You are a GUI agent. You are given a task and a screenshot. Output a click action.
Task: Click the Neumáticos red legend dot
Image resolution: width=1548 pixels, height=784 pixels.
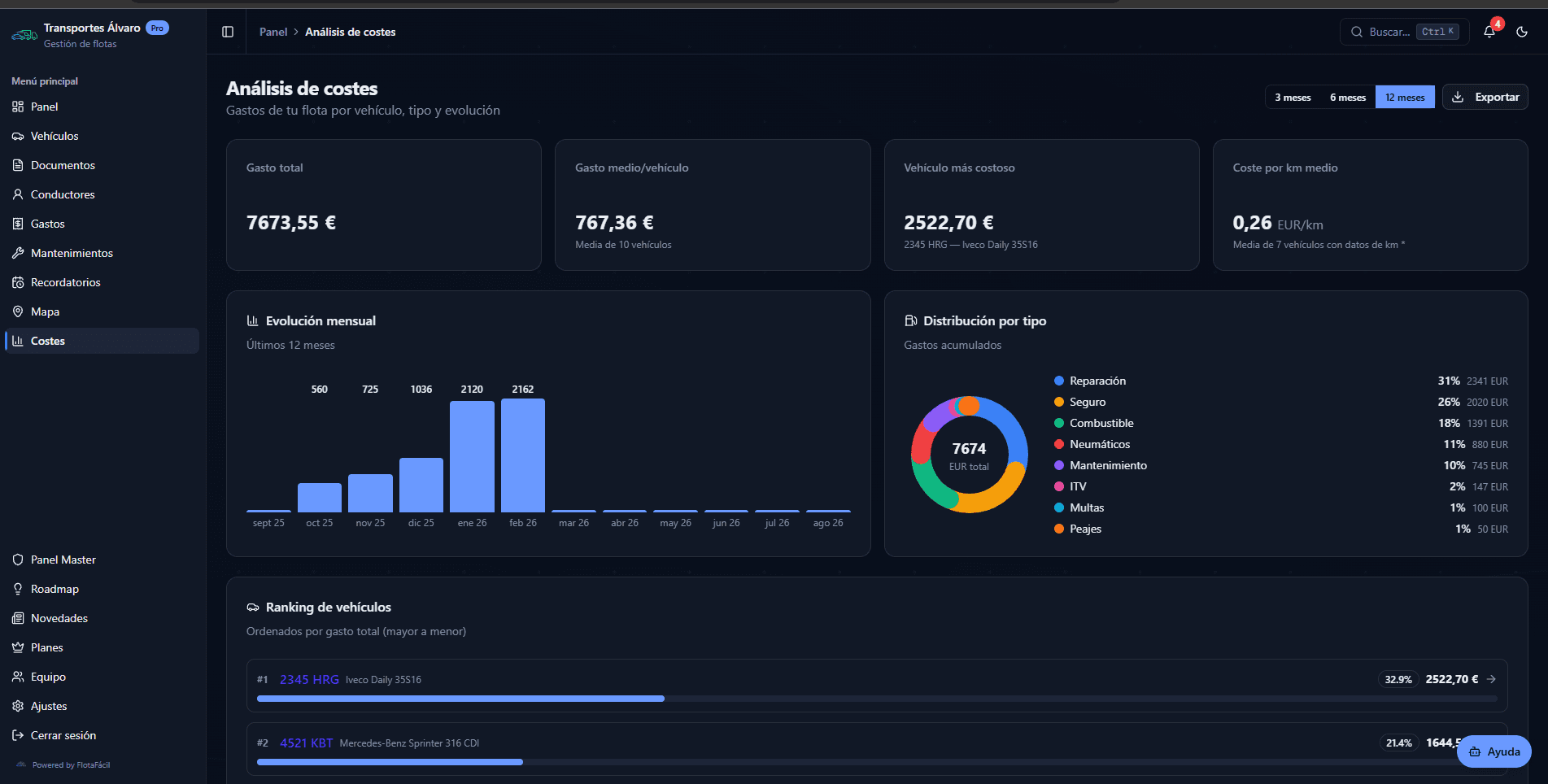tap(1059, 444)
